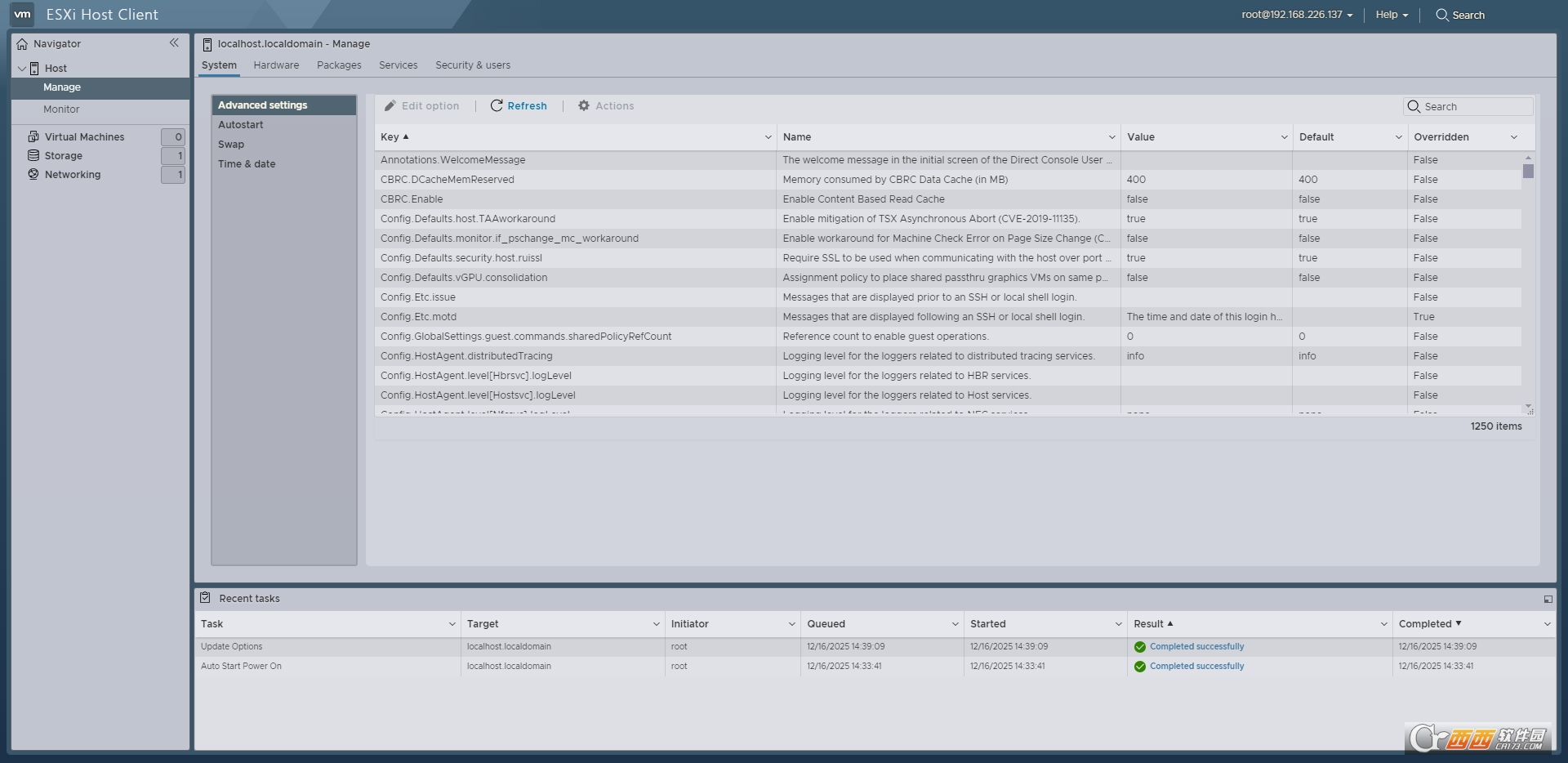
Task: Click the Networking icon in Navigator
Action: 33,174
